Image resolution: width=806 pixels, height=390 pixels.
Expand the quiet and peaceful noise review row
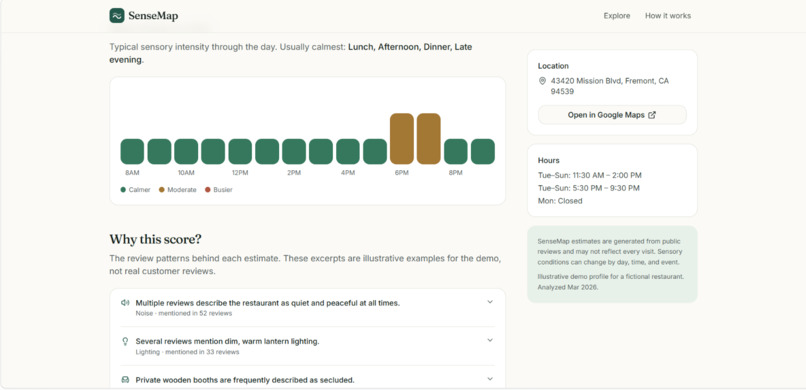point(307,307)
